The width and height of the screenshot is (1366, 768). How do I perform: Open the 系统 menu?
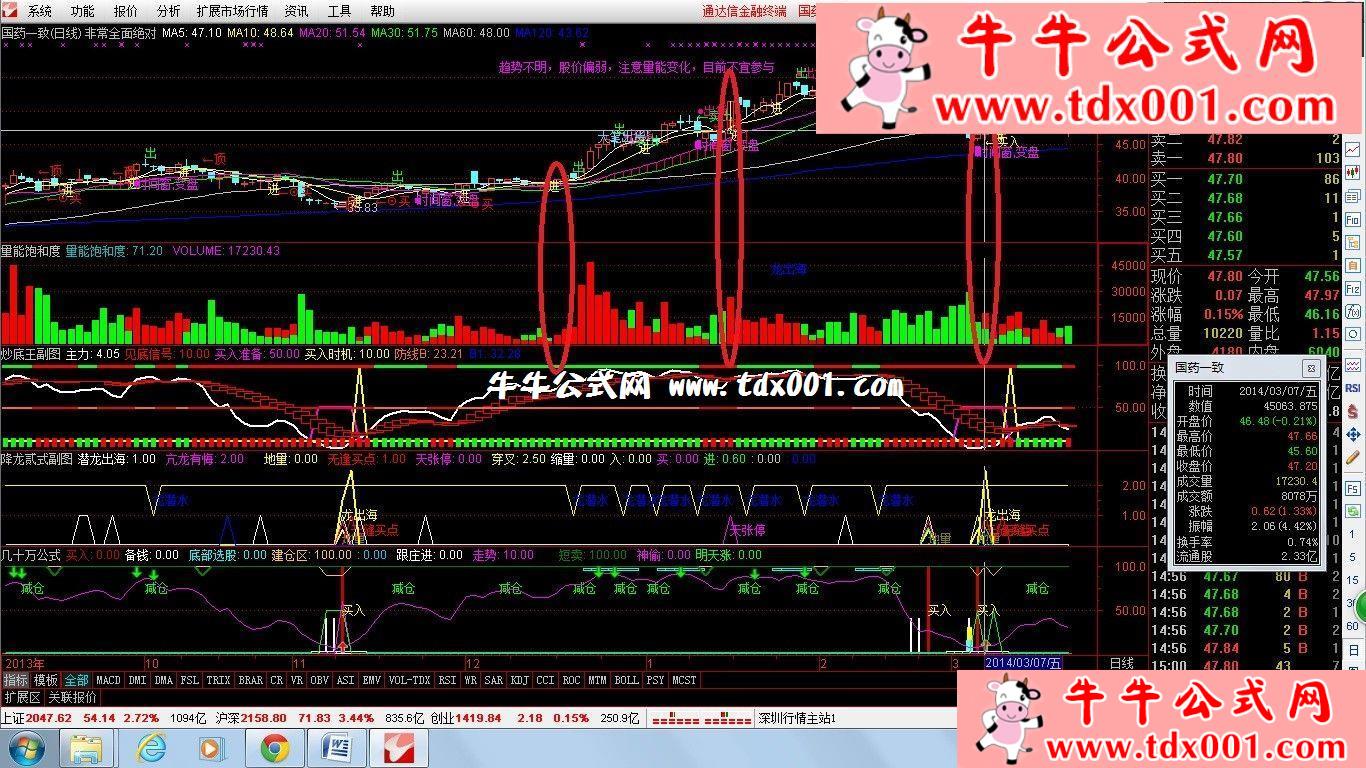coord(40,11)
